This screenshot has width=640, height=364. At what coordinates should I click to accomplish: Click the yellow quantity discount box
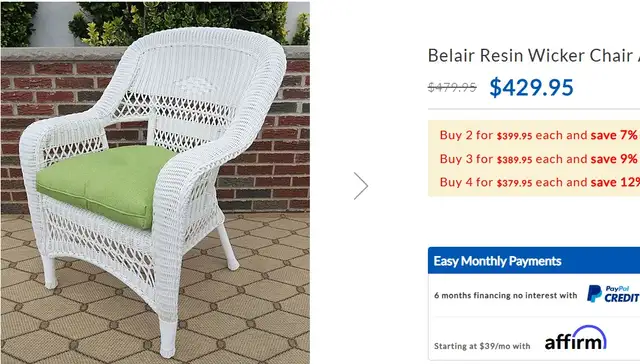tap(534, 158)
